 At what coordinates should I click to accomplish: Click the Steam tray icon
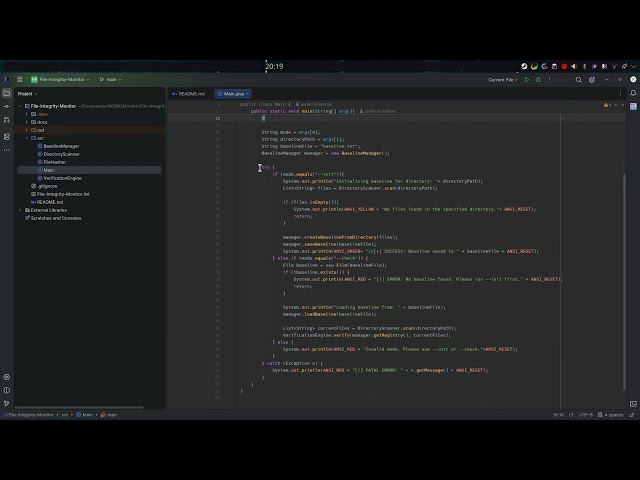524,66
